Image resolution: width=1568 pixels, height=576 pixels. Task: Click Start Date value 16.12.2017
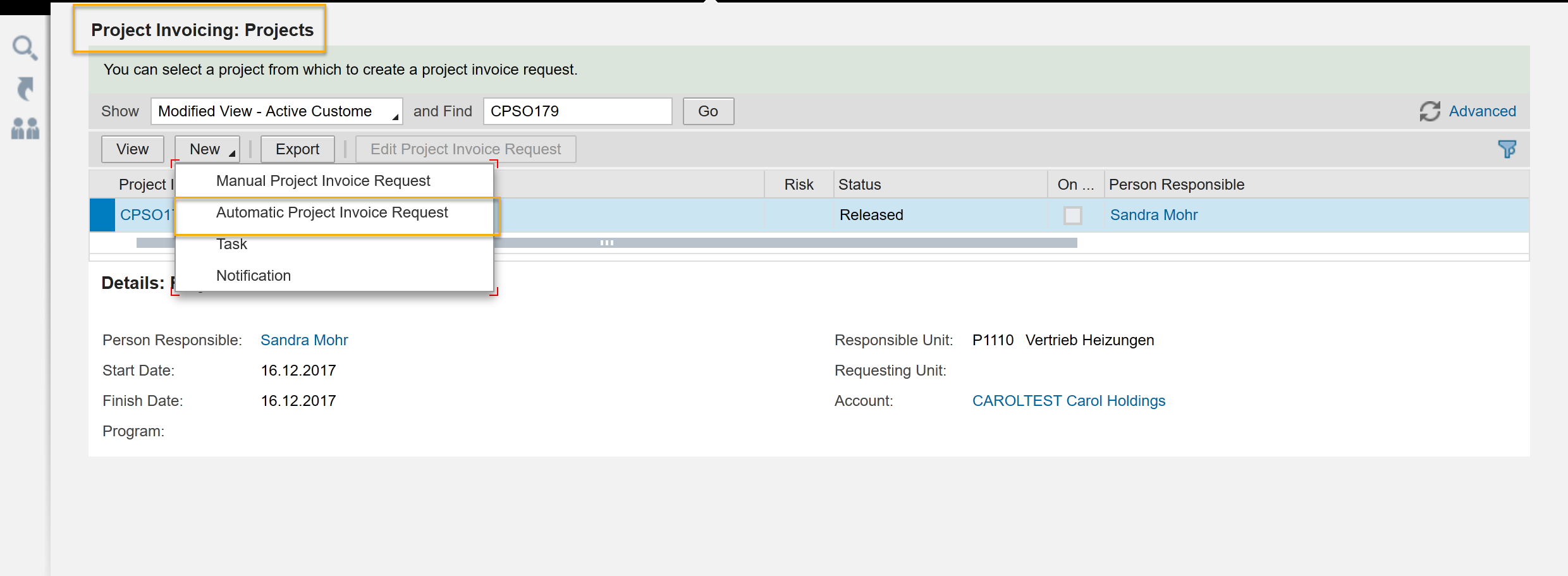(298, 371)
